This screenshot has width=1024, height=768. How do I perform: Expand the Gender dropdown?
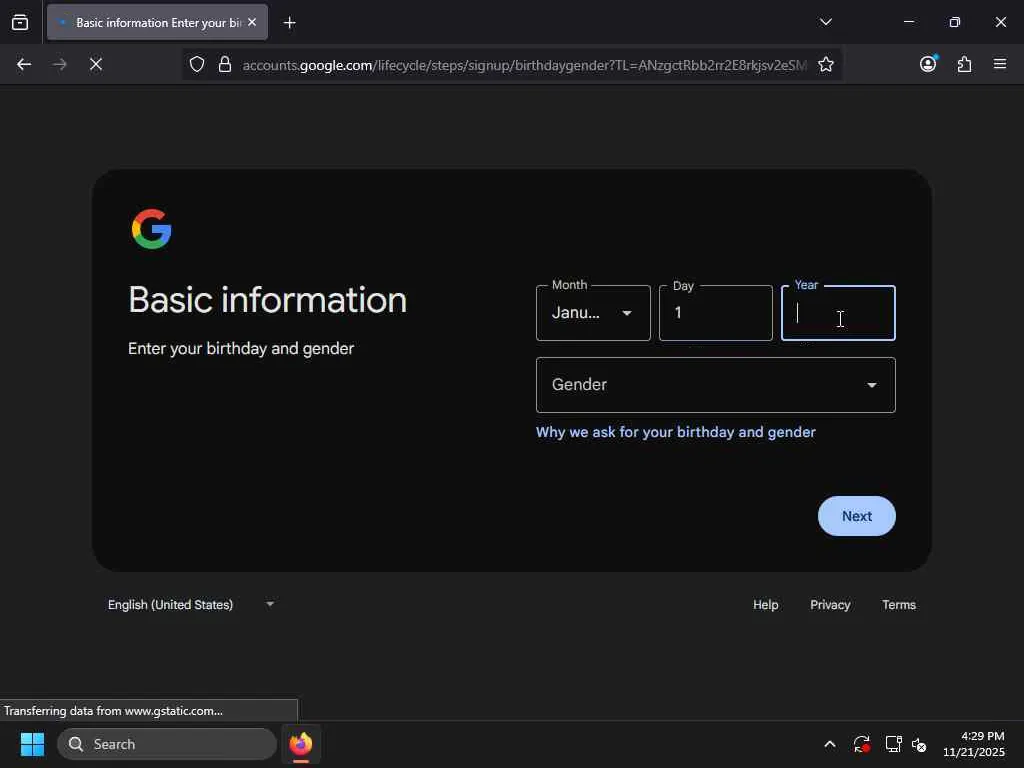coord(716,385)
